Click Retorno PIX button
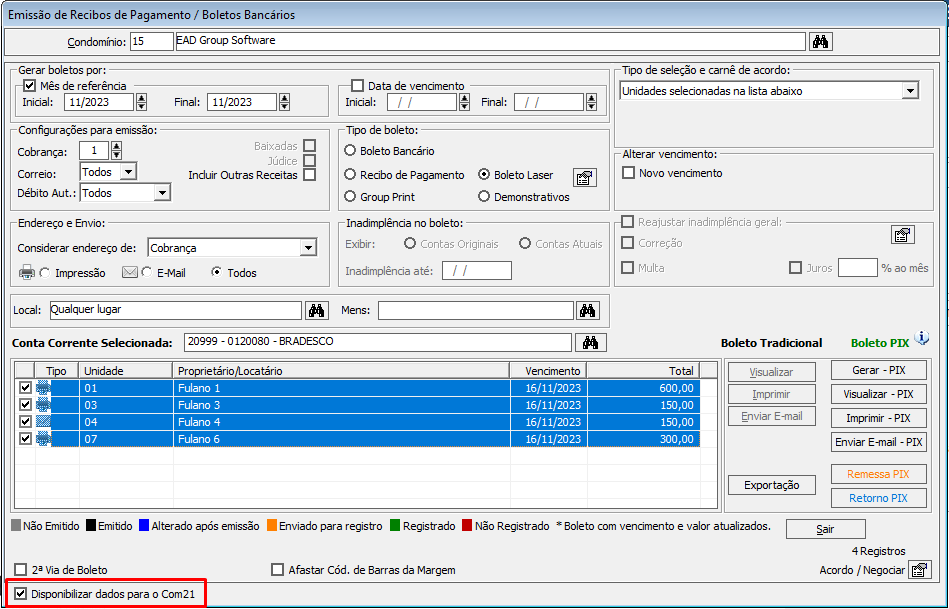This screenshot has height=609, width=949. coord(878,498)
